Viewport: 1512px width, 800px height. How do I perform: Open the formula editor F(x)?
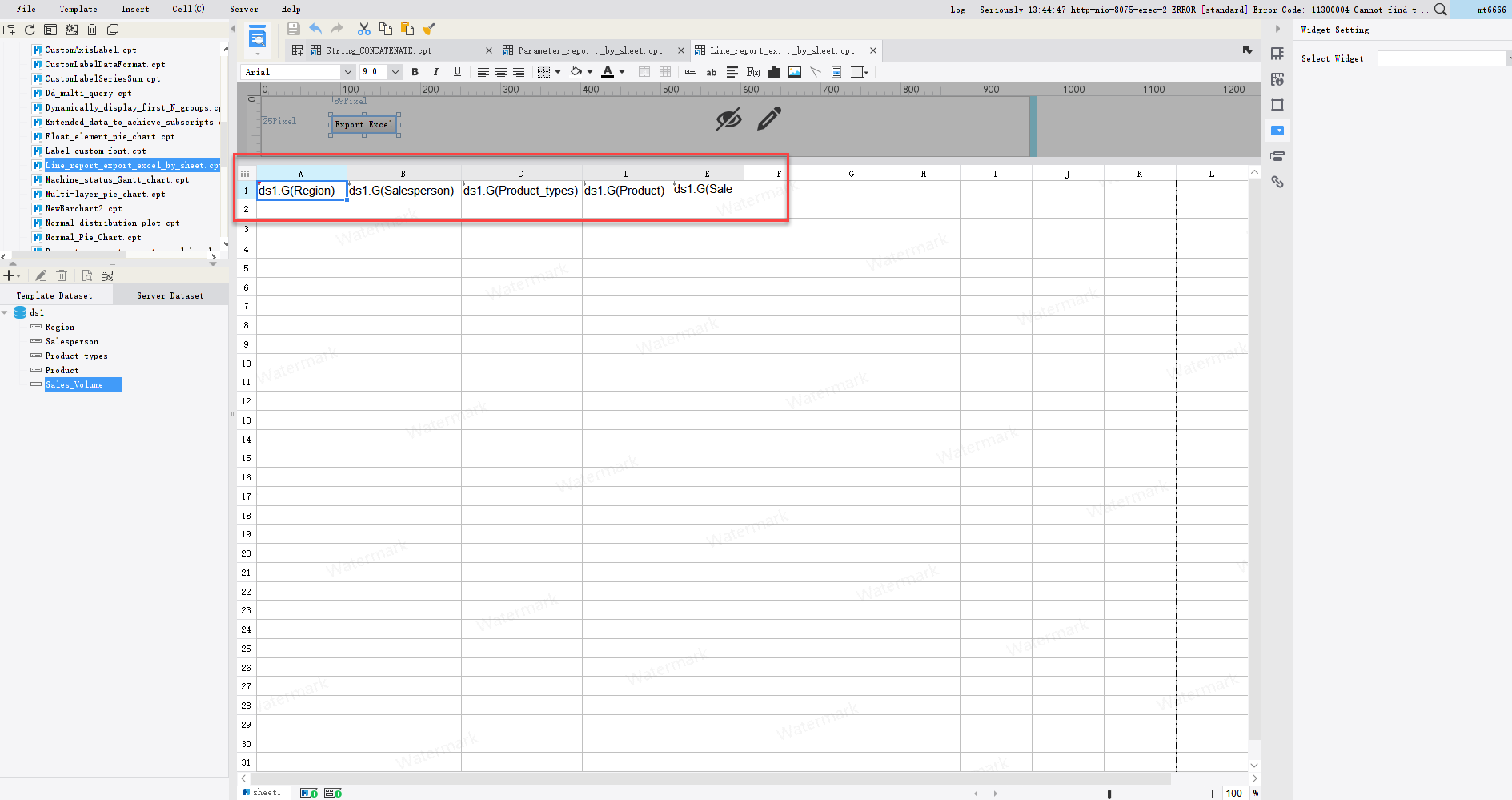(752, 72)
